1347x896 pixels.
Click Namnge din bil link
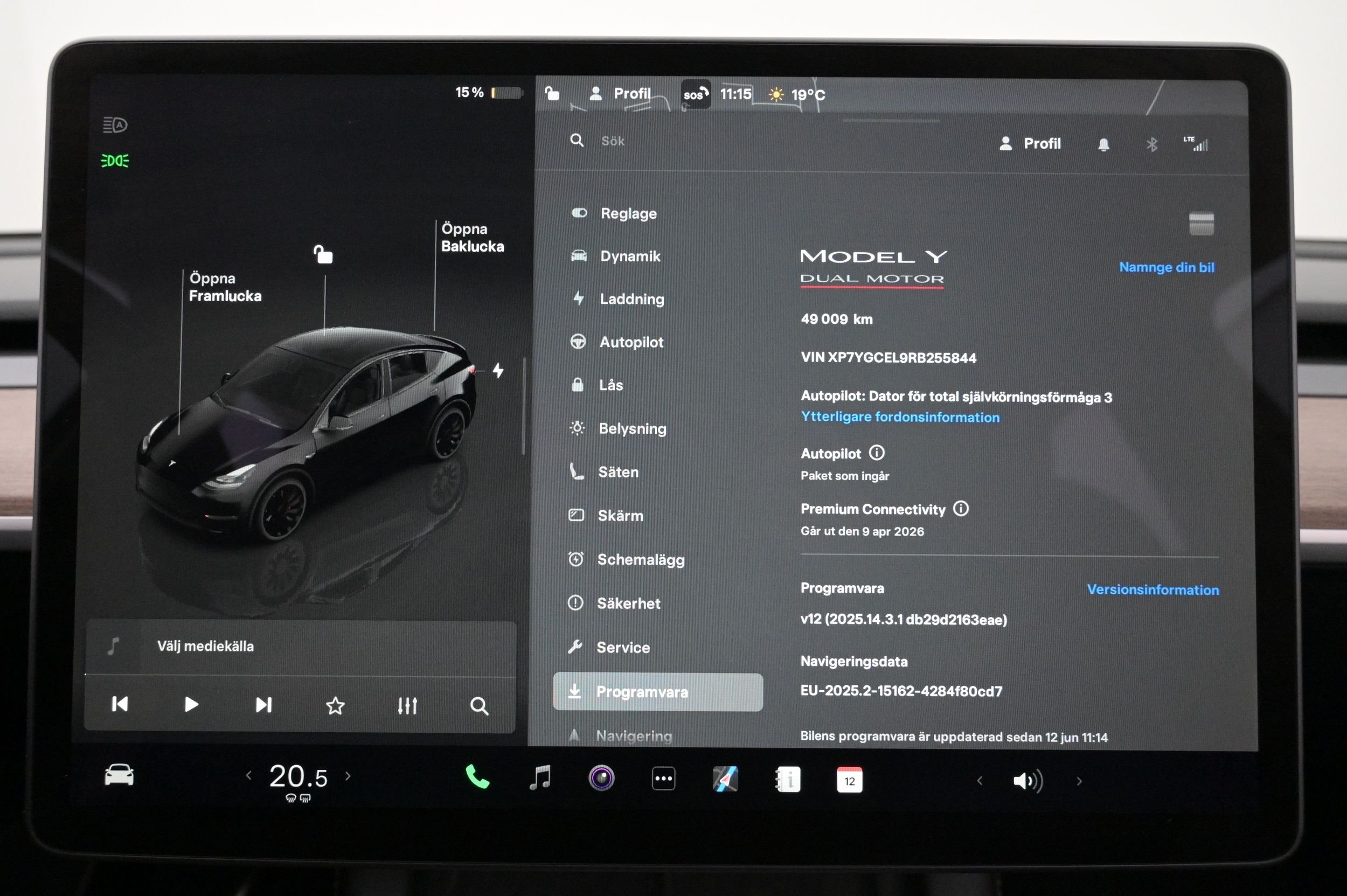click(1167, 267)
